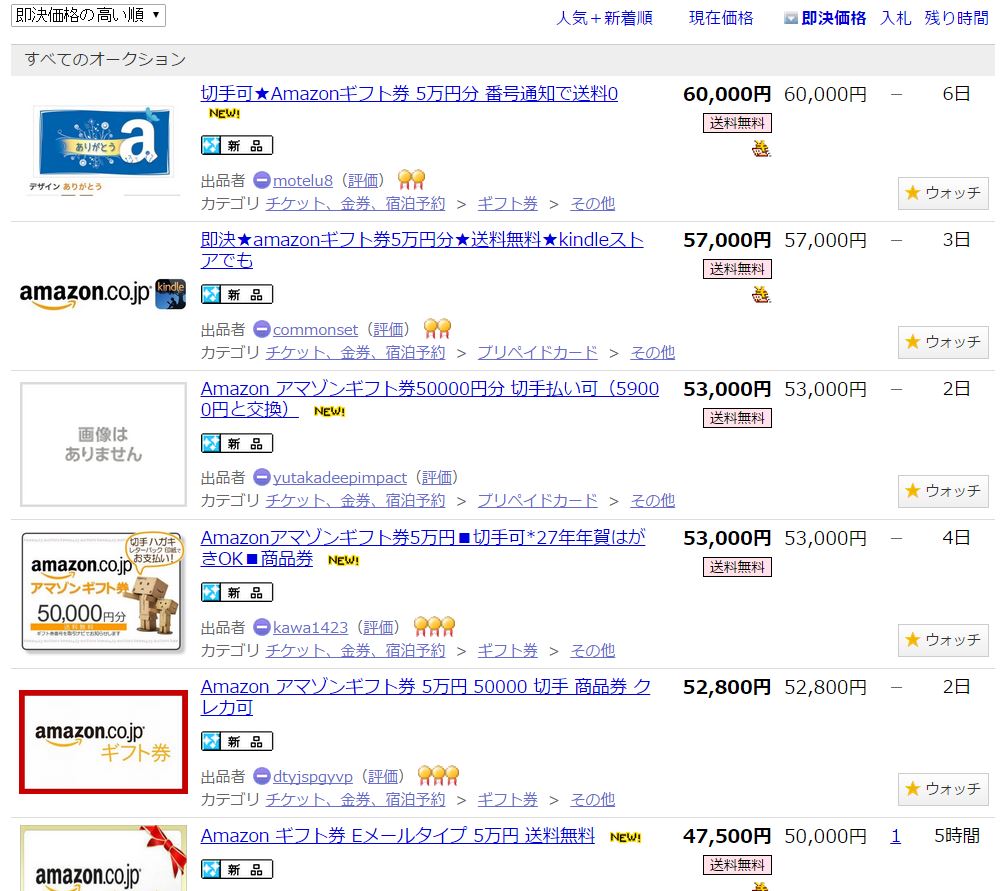Open プリペイドカード category on commonset listing
The height and width of the screenshot is (891, 1008).
(x=537, y=352)
